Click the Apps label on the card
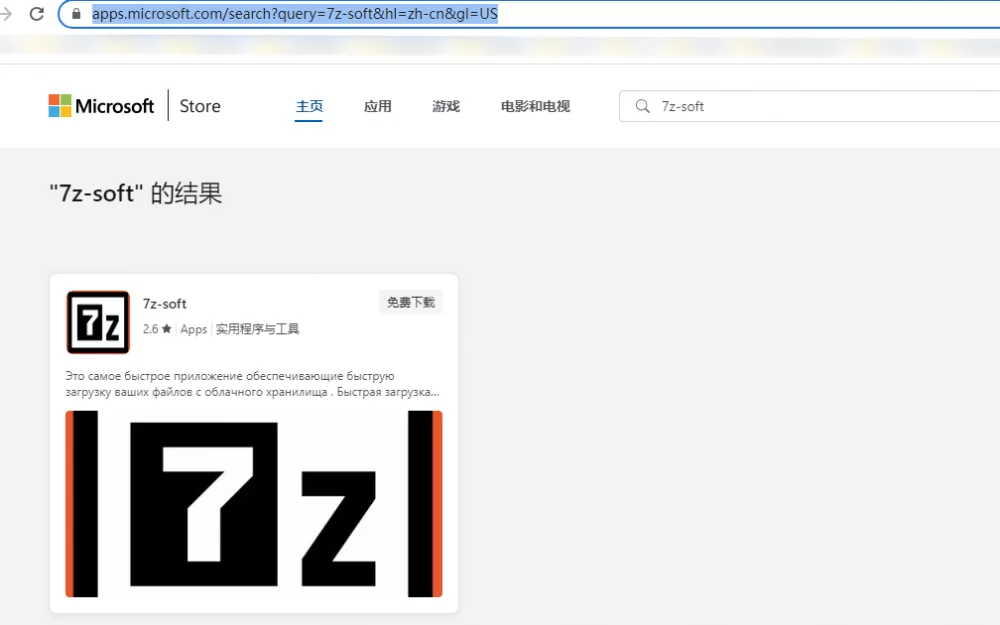Screen dimensions: 1000x625 [193, 329]
